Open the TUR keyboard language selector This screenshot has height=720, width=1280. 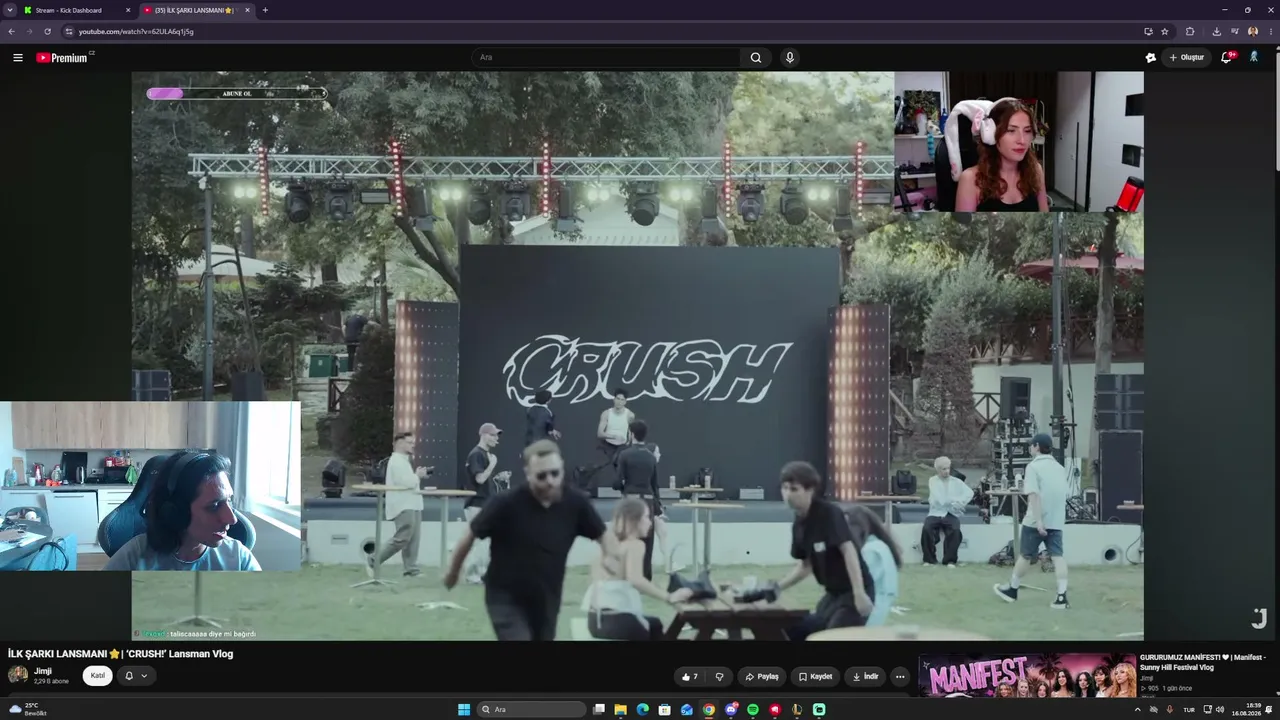coord(1189,710)
